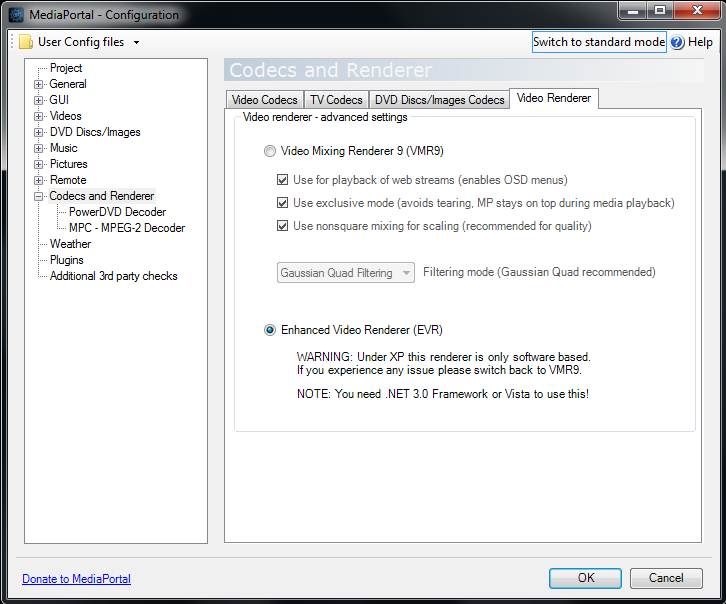
Task: Toggle Use exclusive mode checkbox
Action: tap(282, 203)
